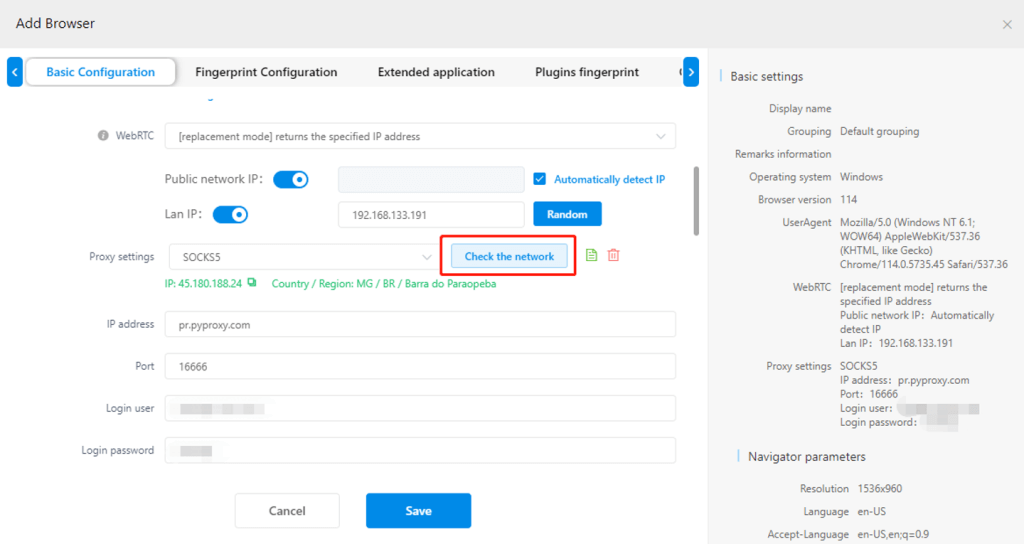The width and height of the screenshot is (1024, 544).
Task: Toggle the Public network IP switch
Action: 291,180
